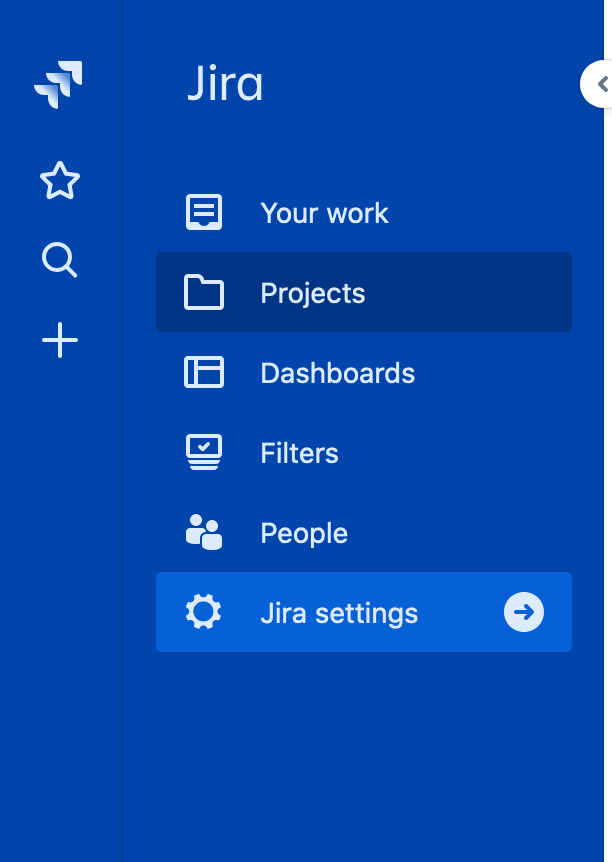This screenshot has width=612, height=862.
Task: Click the Jira product title text
Action: [x=225, y=84]
